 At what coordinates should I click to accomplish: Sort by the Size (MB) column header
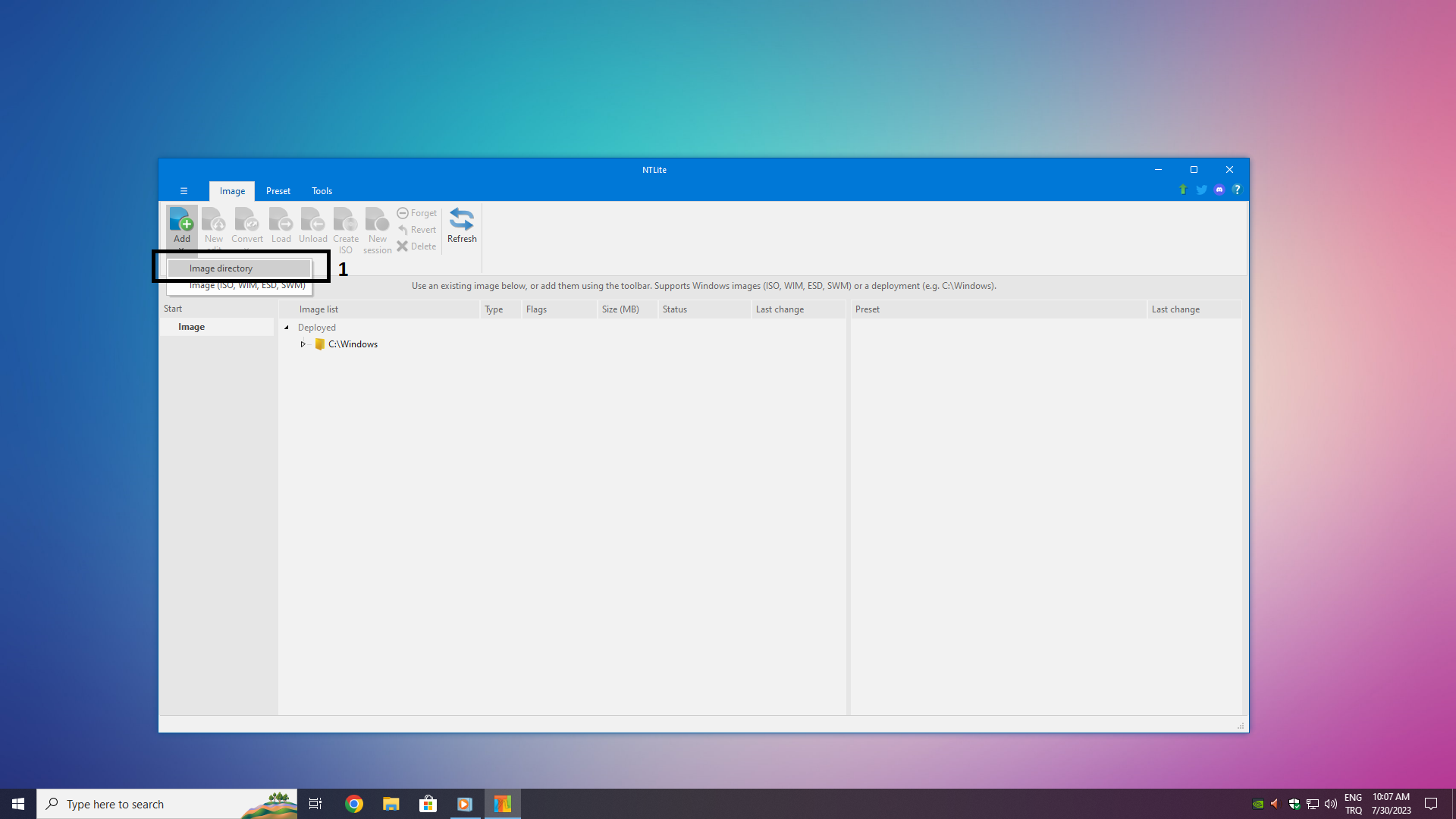(620, 309)
